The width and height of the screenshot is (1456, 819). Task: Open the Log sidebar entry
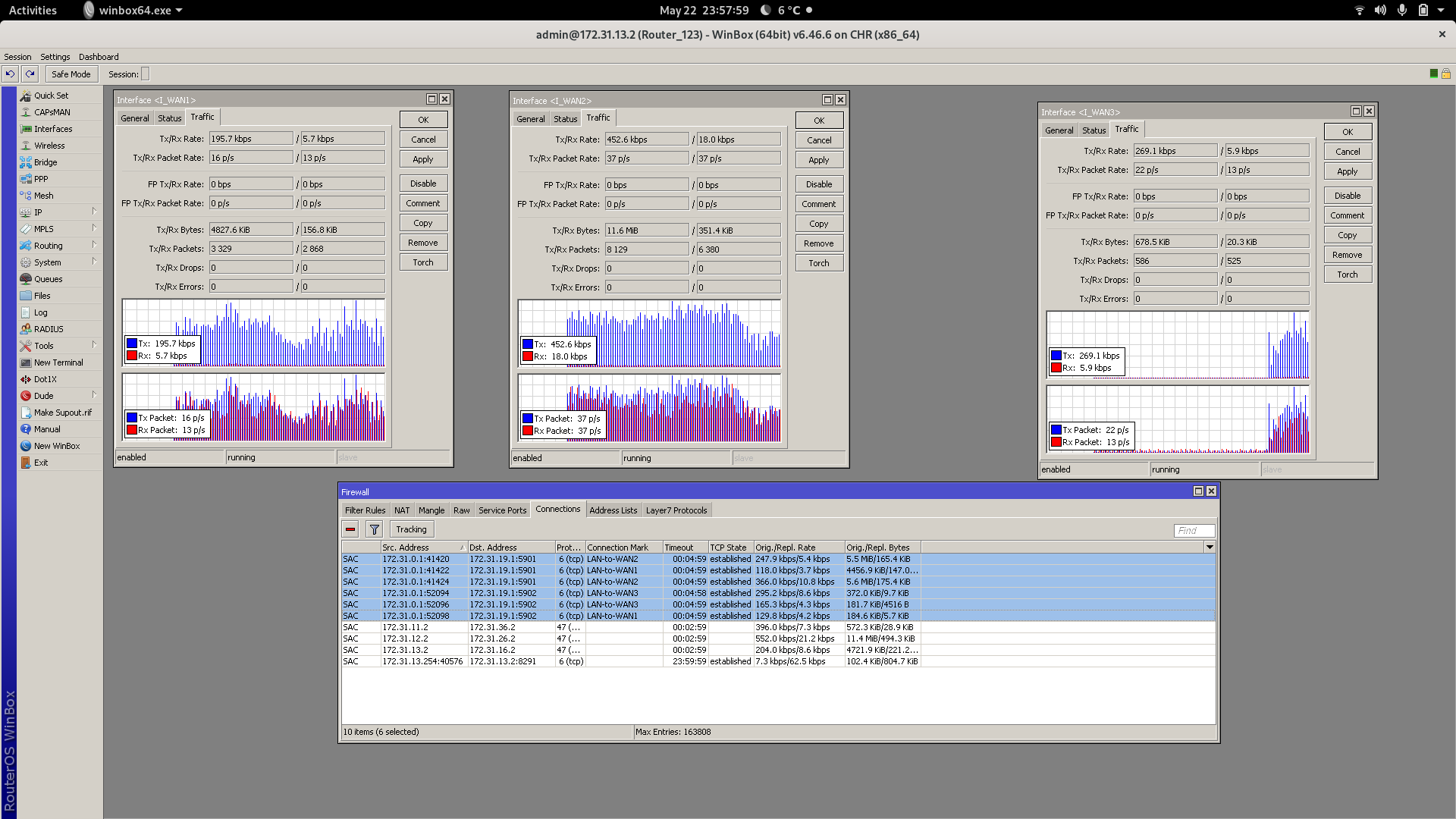[40, 312]
